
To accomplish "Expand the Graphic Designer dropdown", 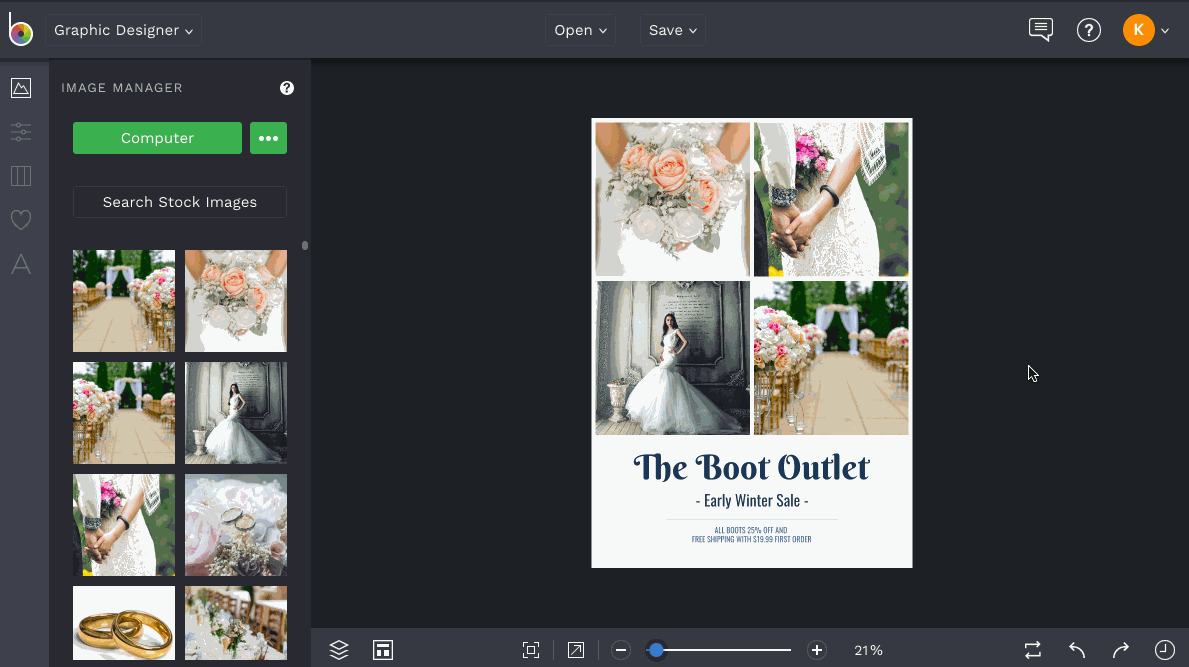I will [124, 30].
